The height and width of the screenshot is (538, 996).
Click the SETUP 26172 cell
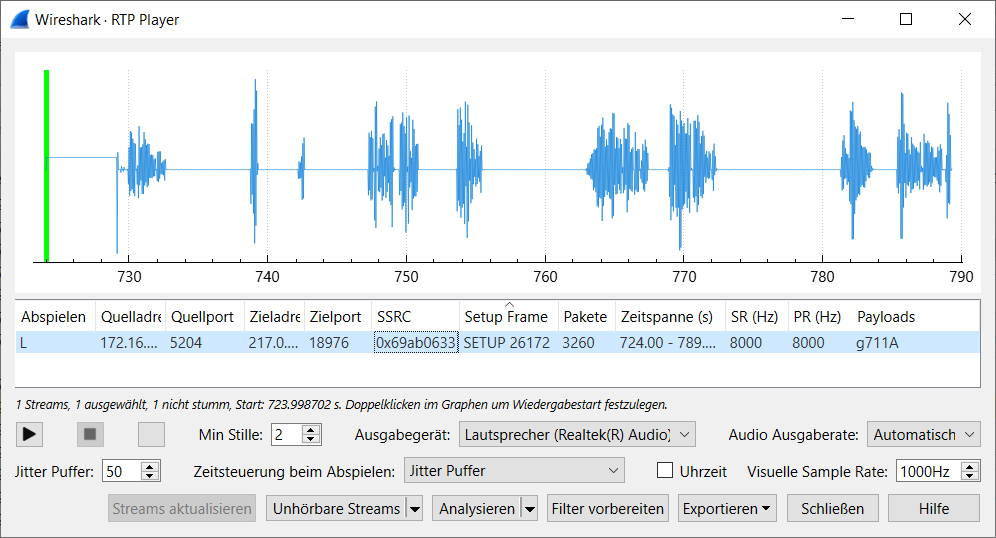coord(507,343)
